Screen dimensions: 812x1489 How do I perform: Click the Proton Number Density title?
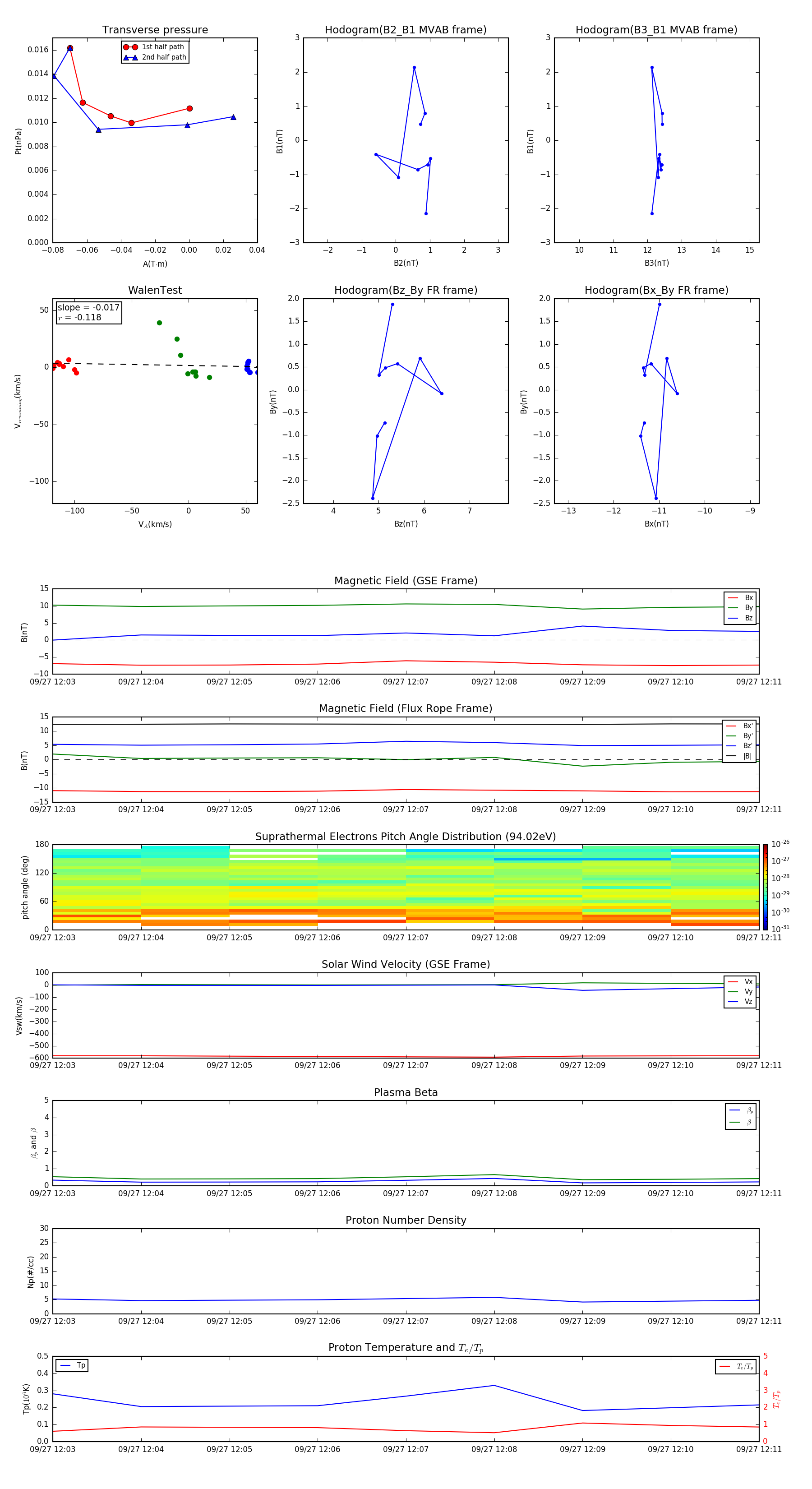point(406,1220)
